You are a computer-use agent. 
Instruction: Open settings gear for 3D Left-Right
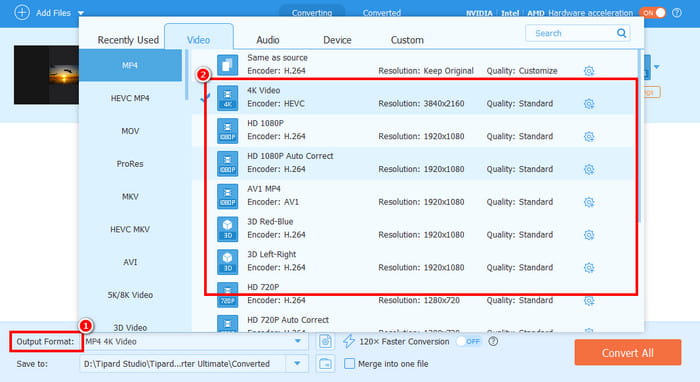click(589, 268)
